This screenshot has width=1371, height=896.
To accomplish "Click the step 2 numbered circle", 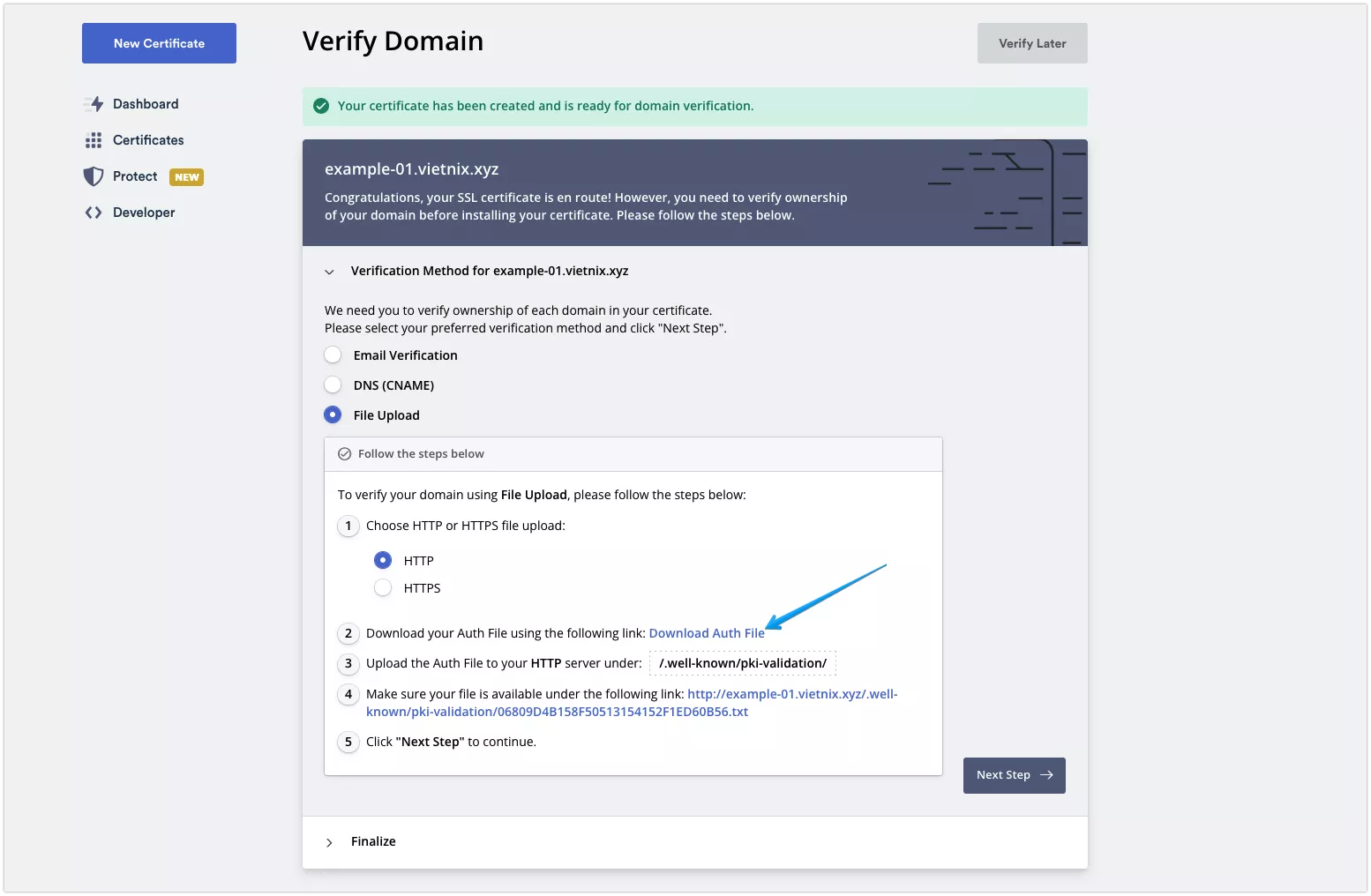I will click(x=348, y=633).
